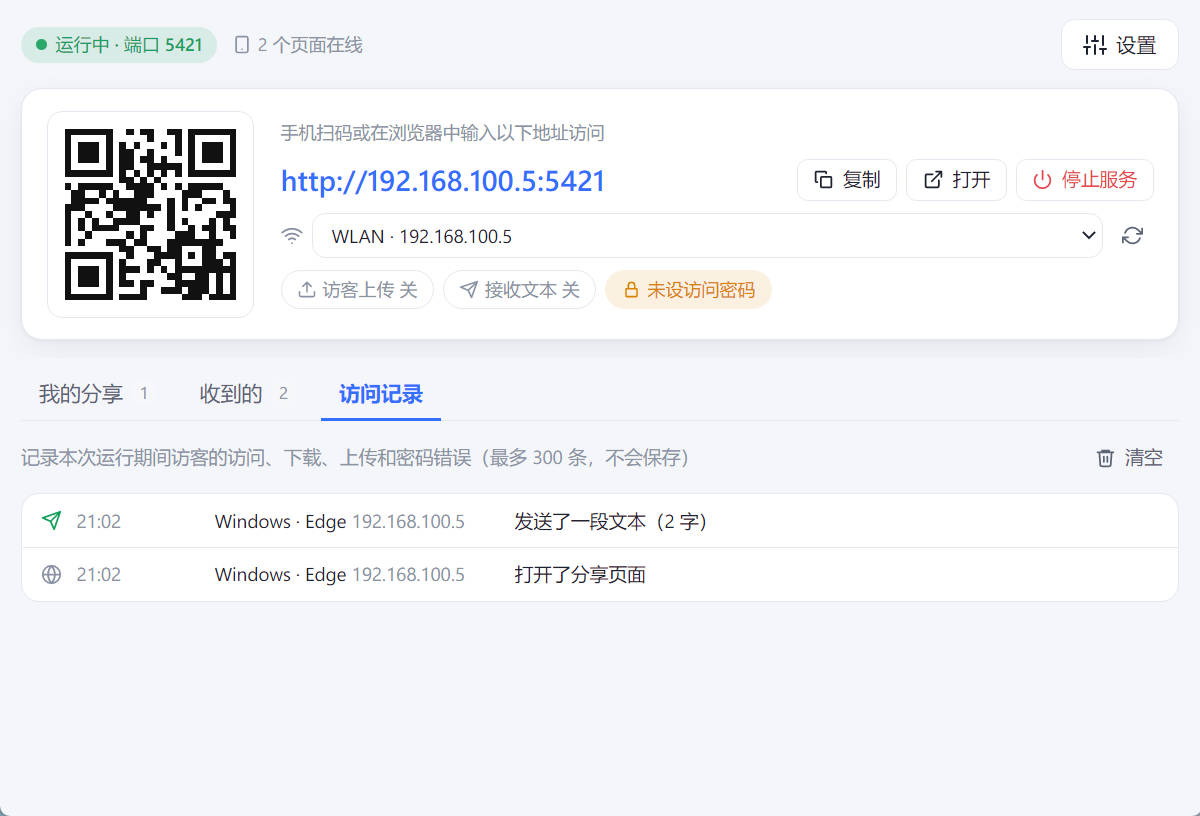The width and height of the screenshot is (1200, 816).
Task: Click the 未设访问密码 password badge
Action: pos(688,290)
